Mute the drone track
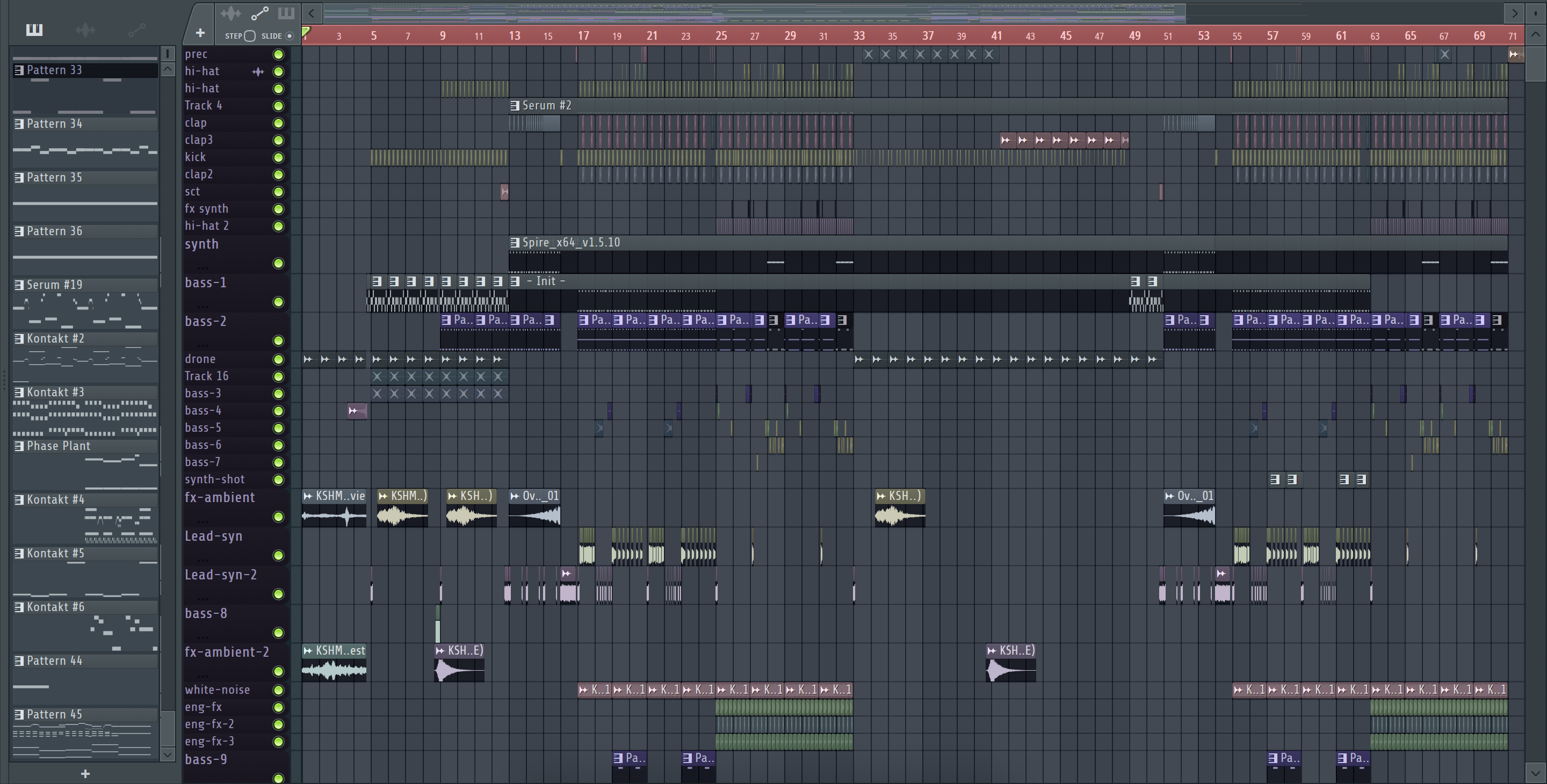This screenshot has width=1547, height=784. pyautogui.click(x=279, y=360)
